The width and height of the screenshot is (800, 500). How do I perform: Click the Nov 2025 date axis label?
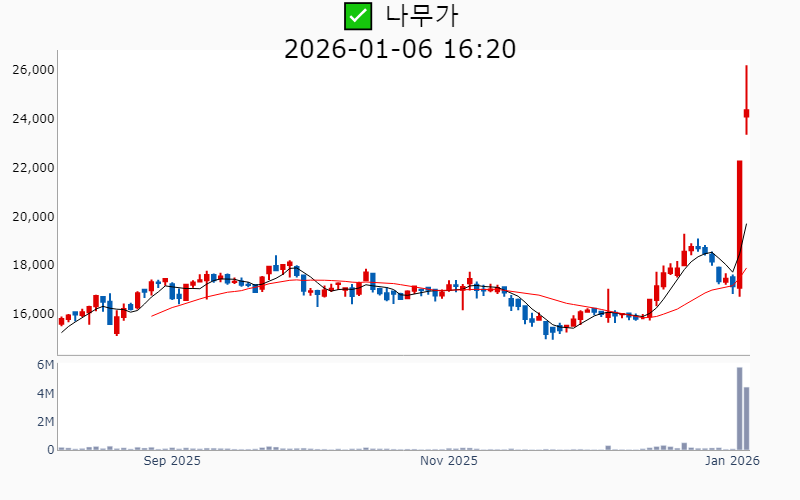click(449, 461)
